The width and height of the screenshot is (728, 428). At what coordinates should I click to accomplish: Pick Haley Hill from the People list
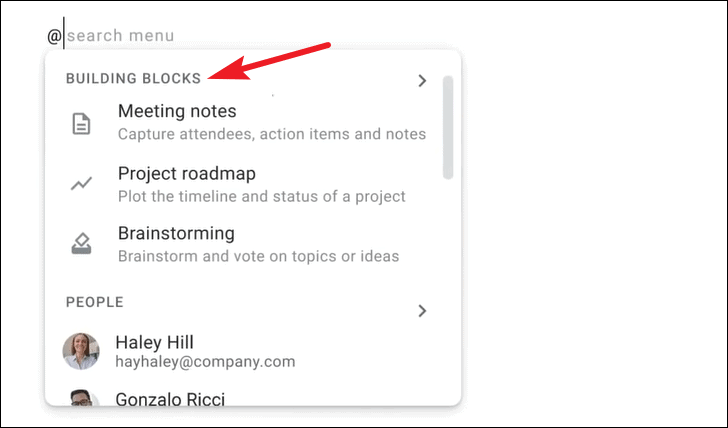246,351
